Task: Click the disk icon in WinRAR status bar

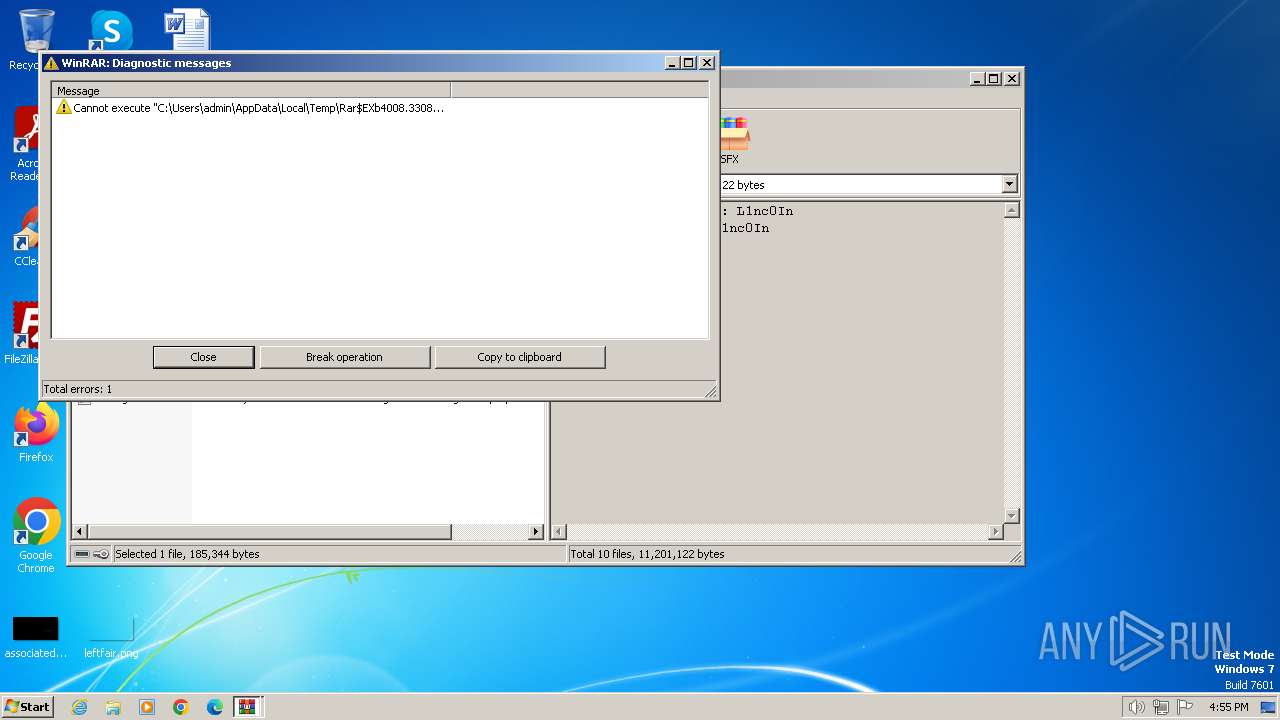Action: (81, 554)
